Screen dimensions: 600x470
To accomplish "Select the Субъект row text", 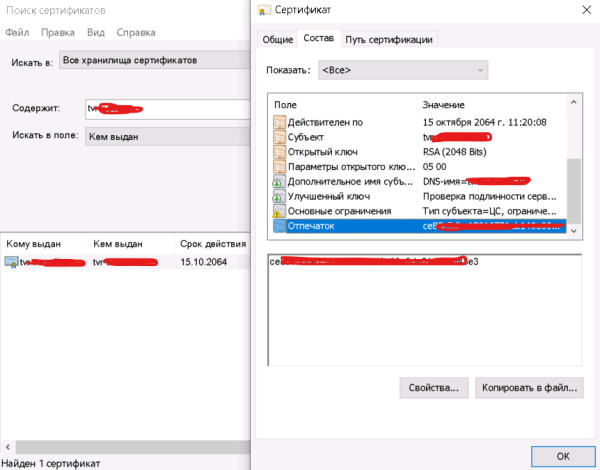I will (x=305, y=137).
